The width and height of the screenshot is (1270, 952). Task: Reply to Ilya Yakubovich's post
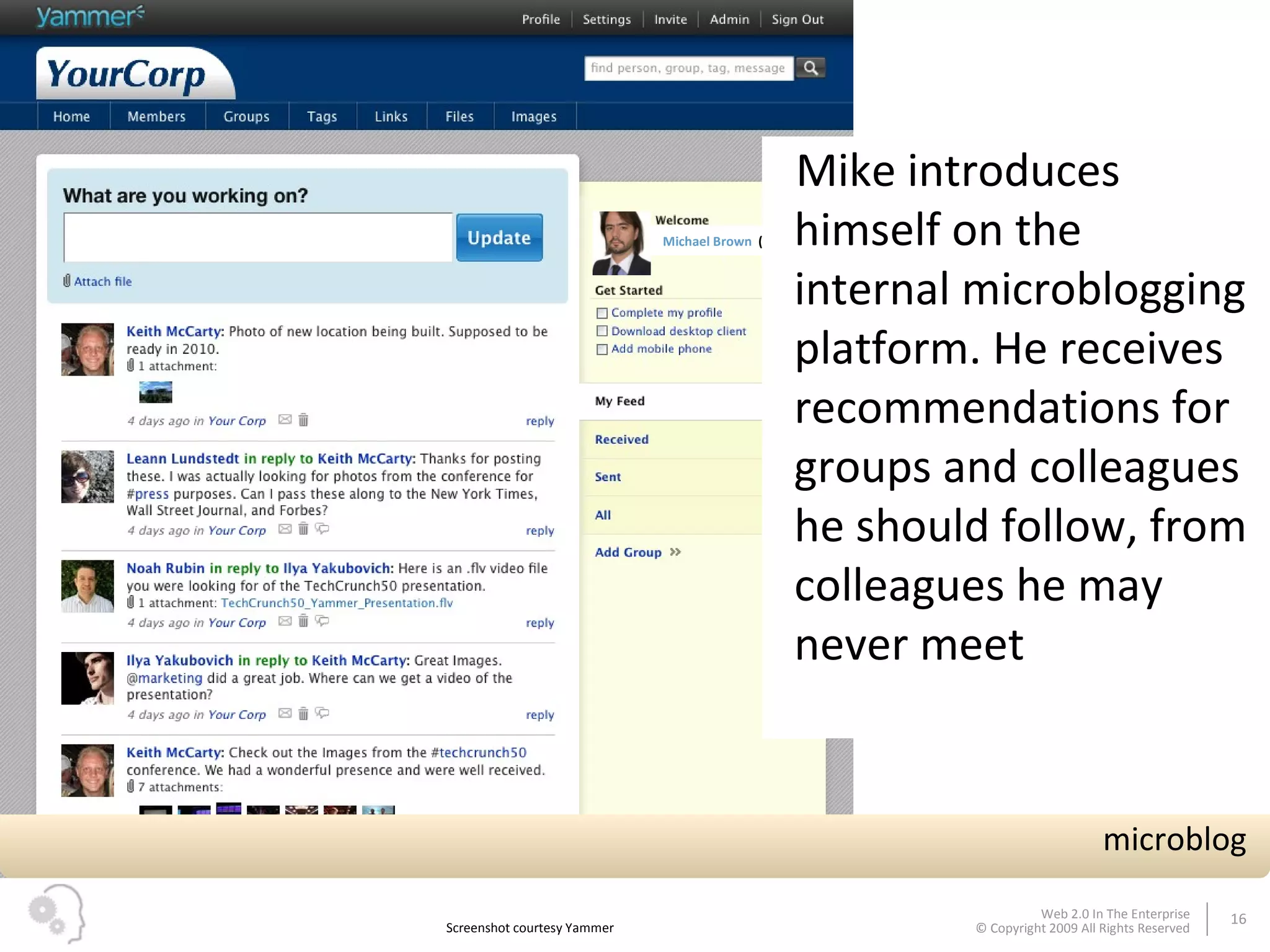(x=540, y=715)
